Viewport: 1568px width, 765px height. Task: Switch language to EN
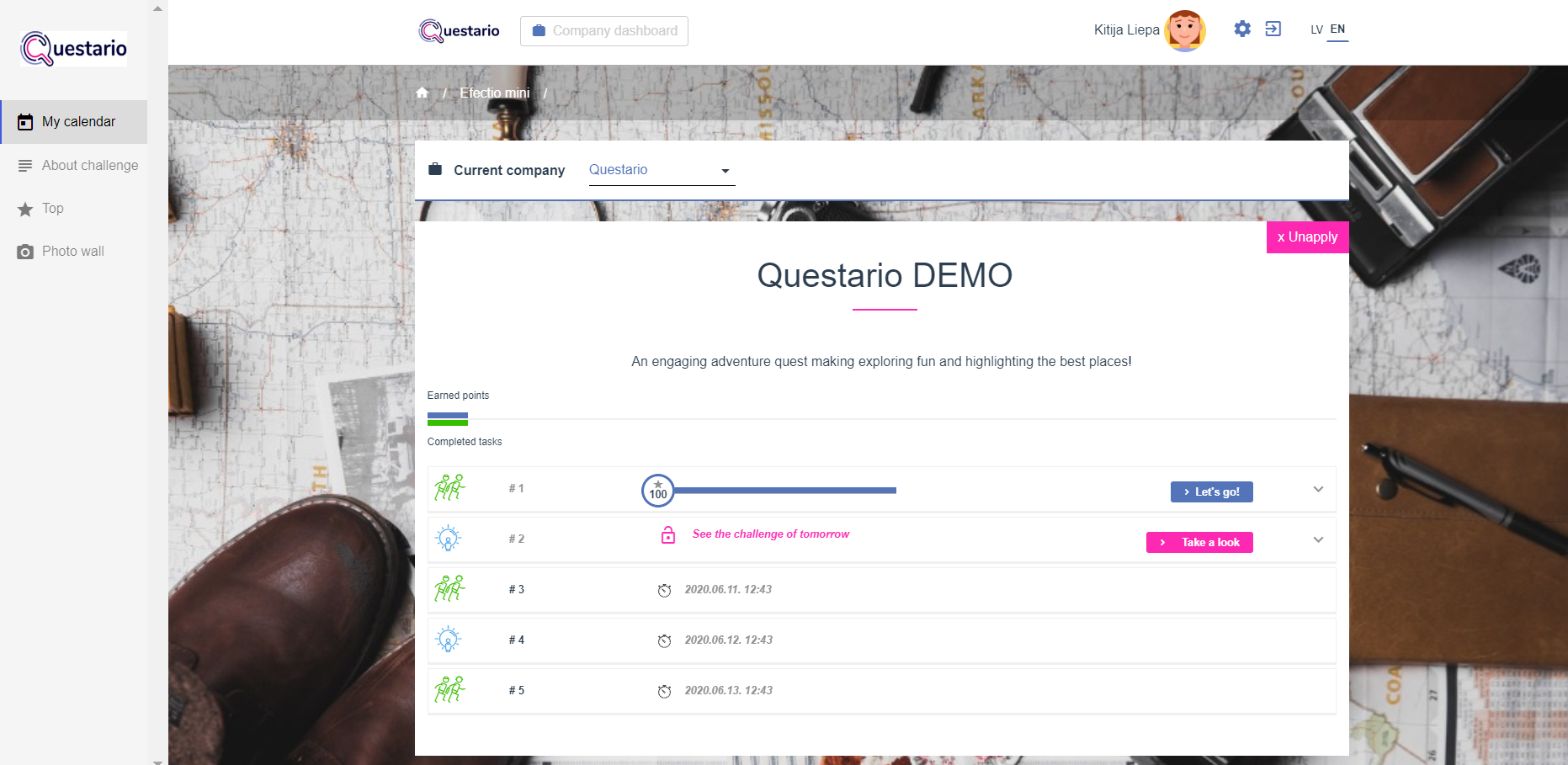click(x=1337, y=29)
